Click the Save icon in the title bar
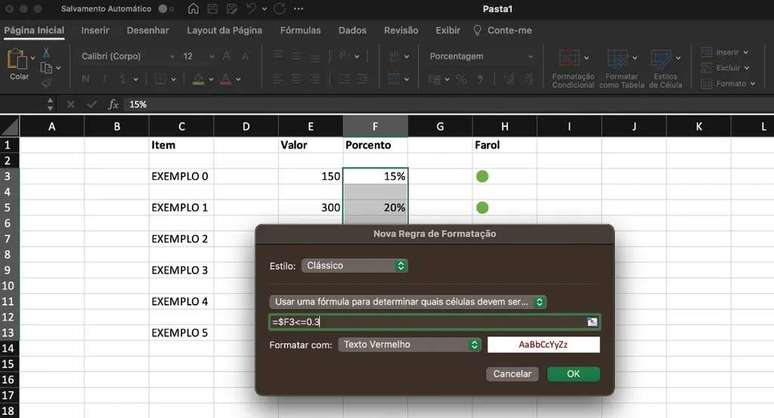This screenshot has width=774, height=418. tap(213, 8)
